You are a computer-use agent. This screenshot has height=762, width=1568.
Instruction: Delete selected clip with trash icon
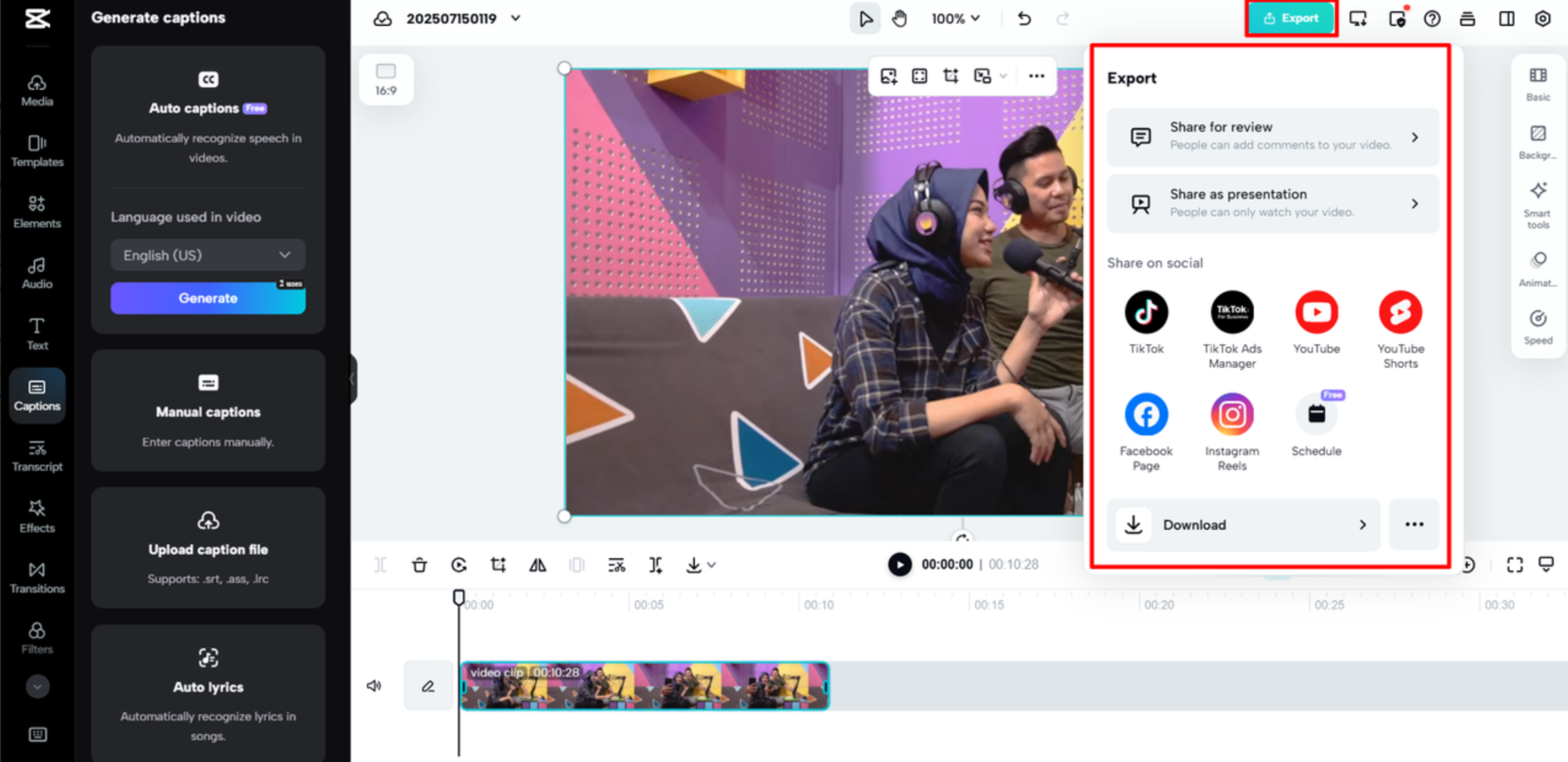(x=419, y=565)
